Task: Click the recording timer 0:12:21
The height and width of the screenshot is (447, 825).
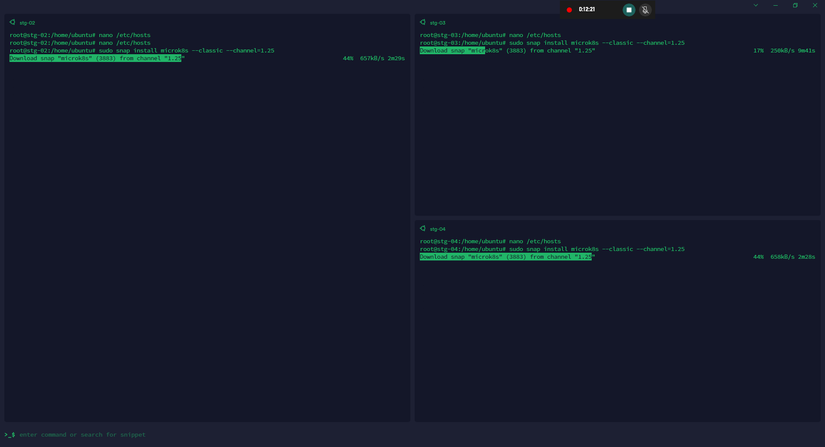Action: click(587, 9)
